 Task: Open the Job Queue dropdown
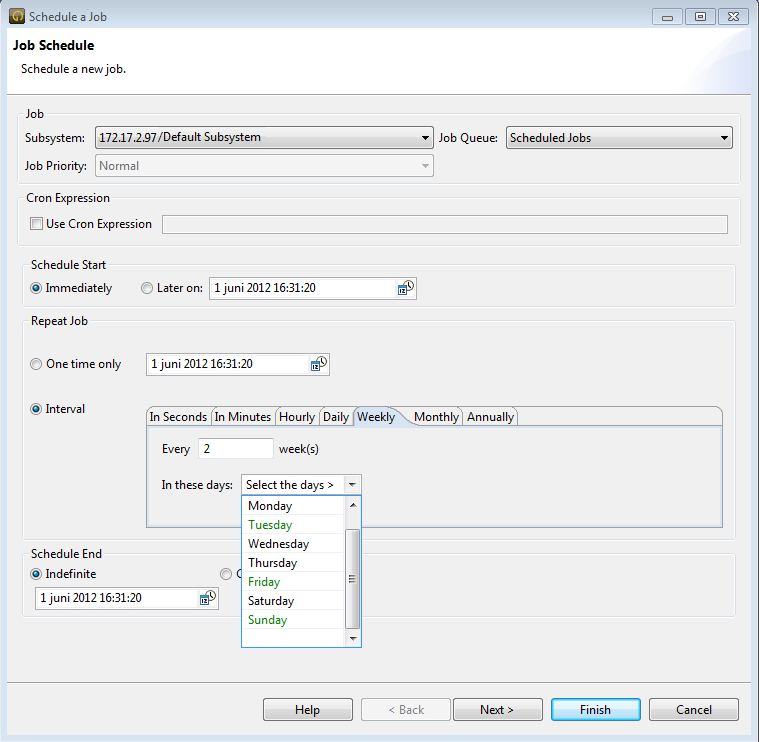click(x=724, y=138)
